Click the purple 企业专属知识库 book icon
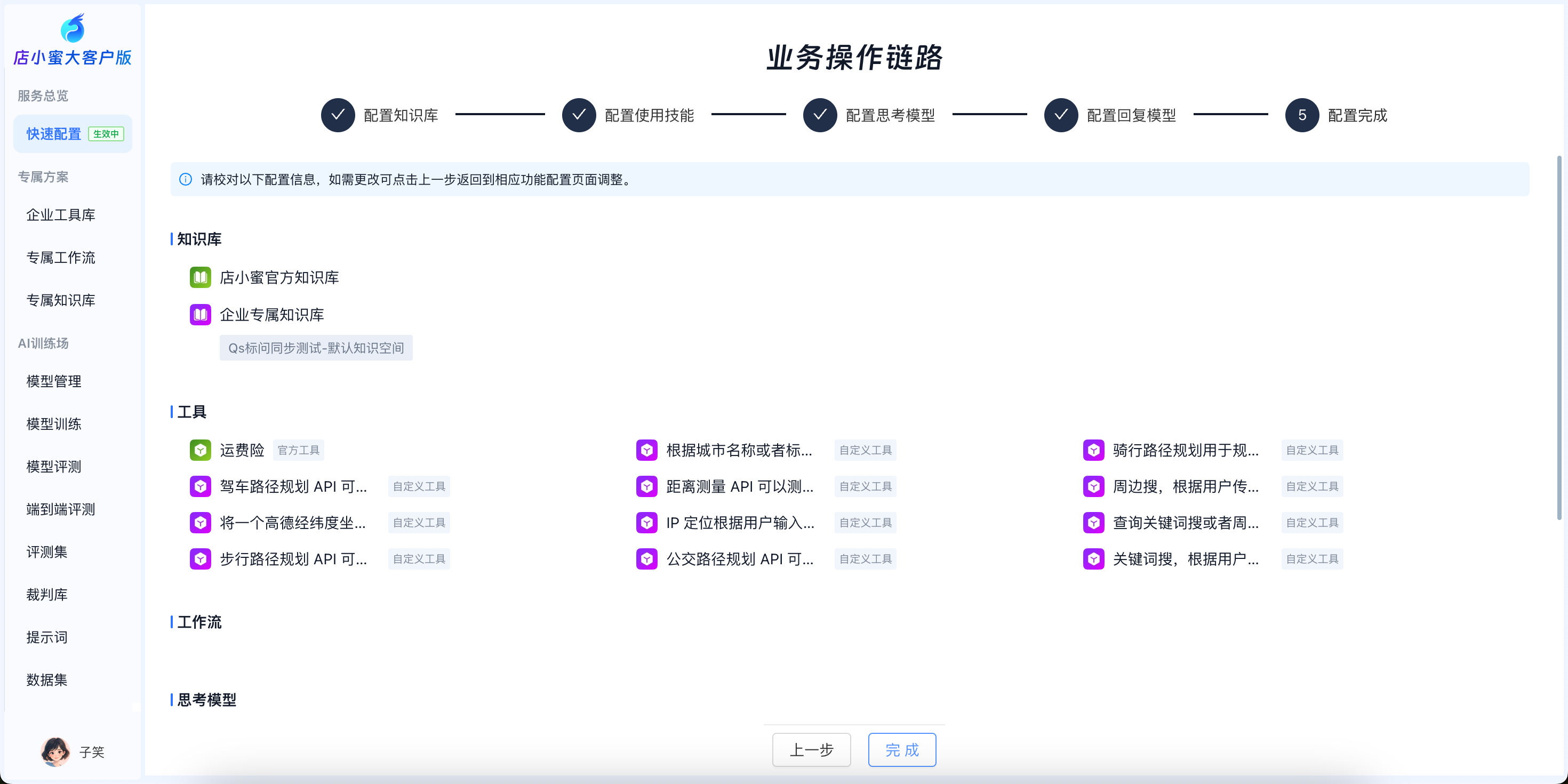 [200, 315]
